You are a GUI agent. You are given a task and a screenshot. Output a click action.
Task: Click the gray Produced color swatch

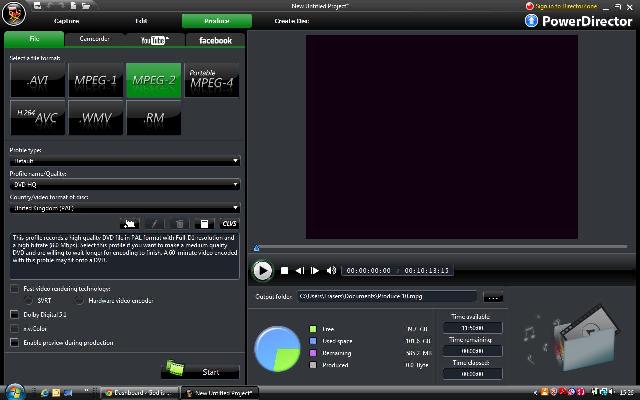tap(313, 365)
